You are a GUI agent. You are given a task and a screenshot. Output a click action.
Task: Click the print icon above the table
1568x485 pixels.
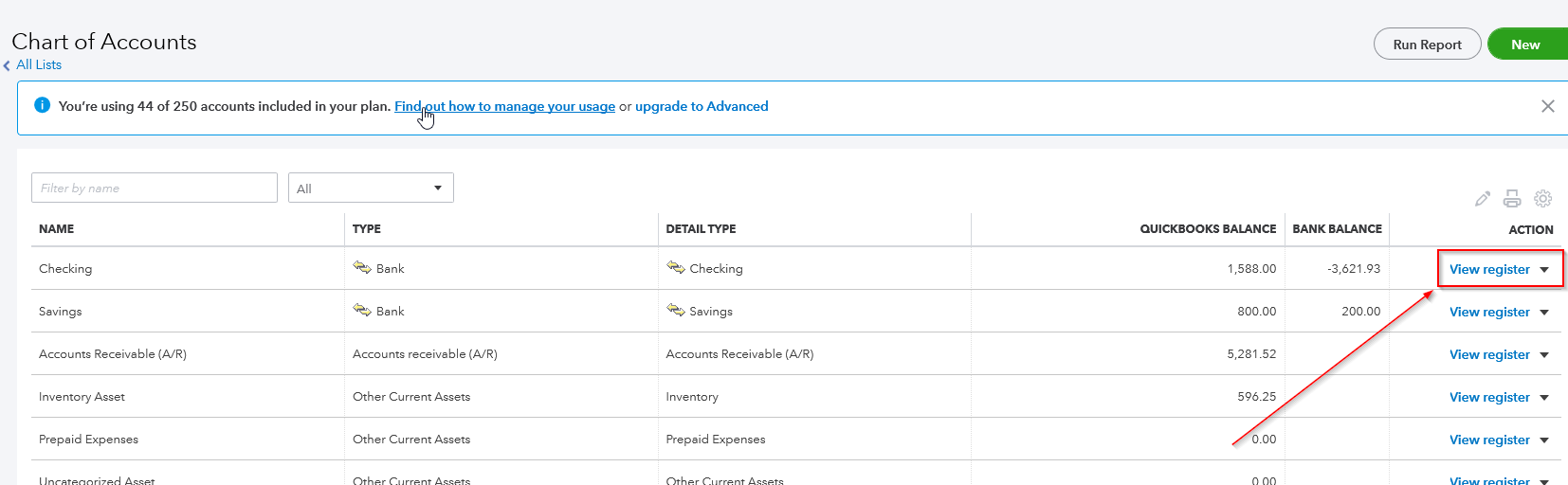coord(1512,199)
